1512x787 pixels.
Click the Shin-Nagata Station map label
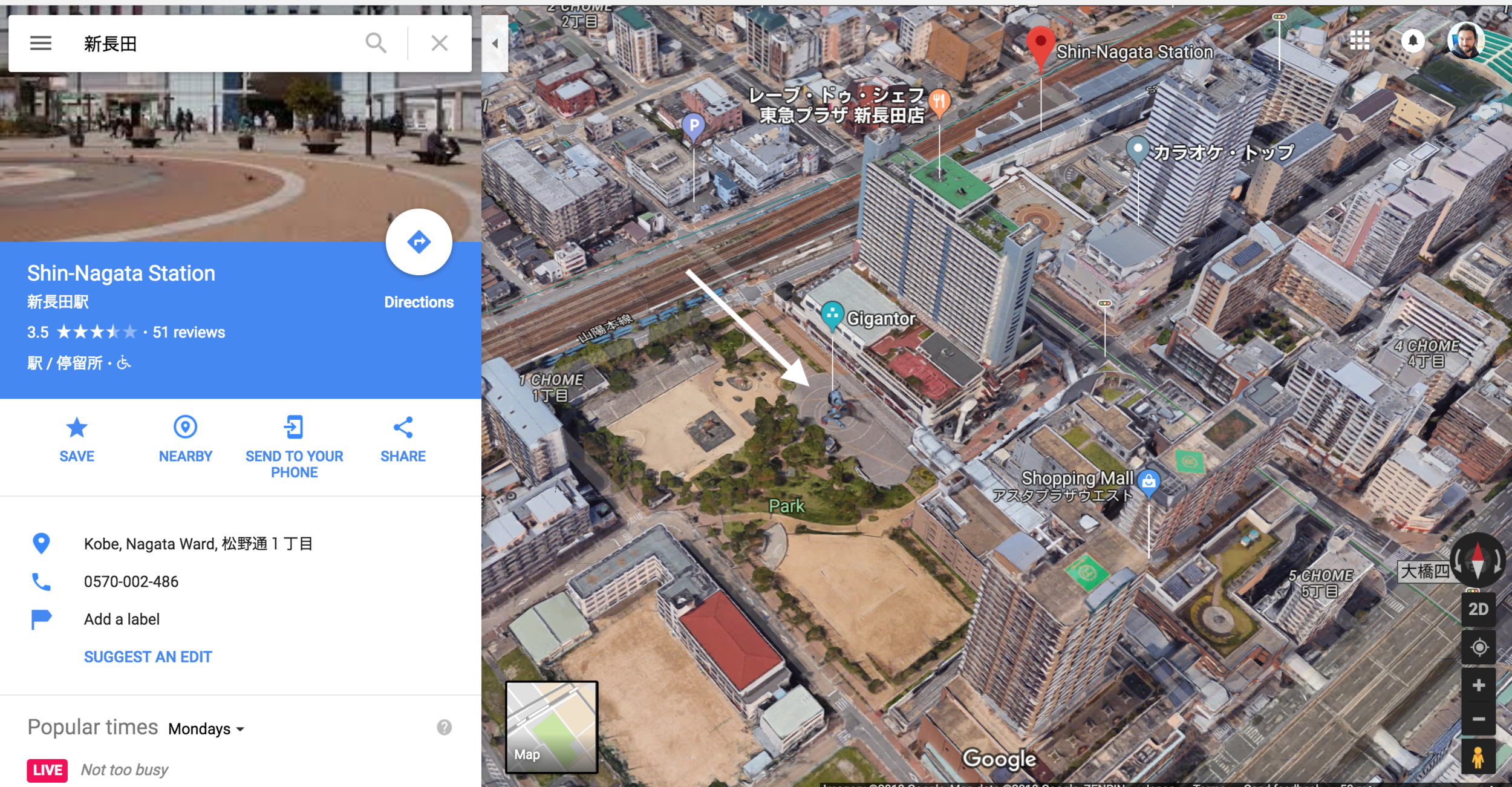pyautogui.click(x=1135, y=52)
